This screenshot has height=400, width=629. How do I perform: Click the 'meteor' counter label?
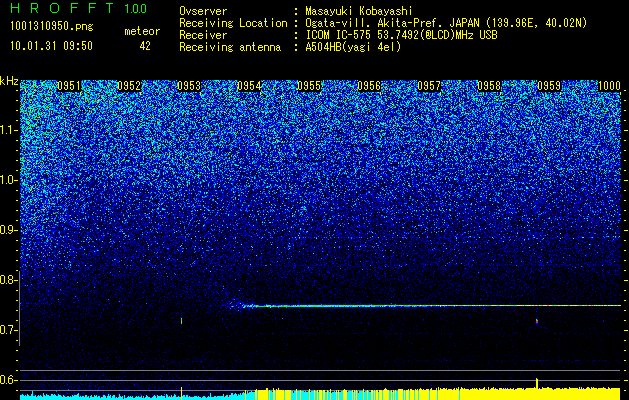142,31
